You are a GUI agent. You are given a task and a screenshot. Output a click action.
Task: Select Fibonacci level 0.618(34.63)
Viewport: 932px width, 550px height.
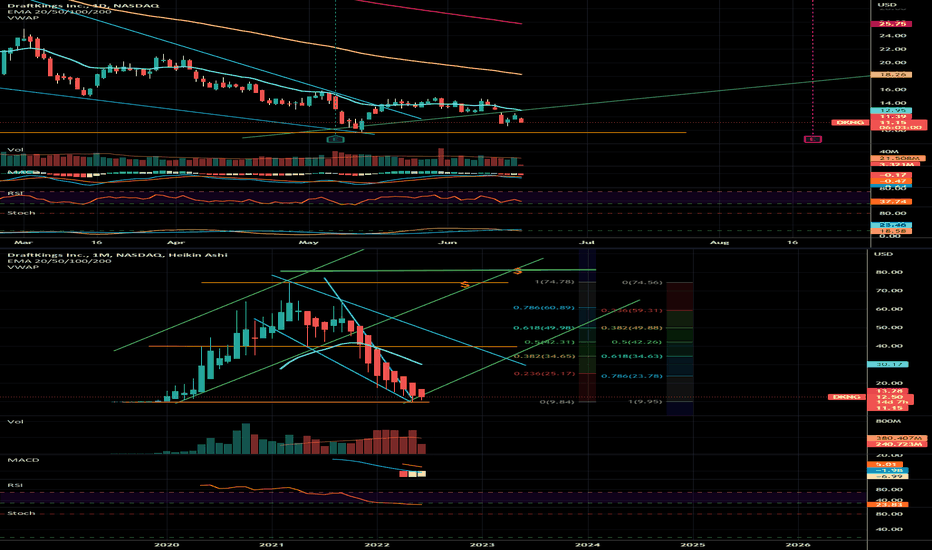pos(631,356)
